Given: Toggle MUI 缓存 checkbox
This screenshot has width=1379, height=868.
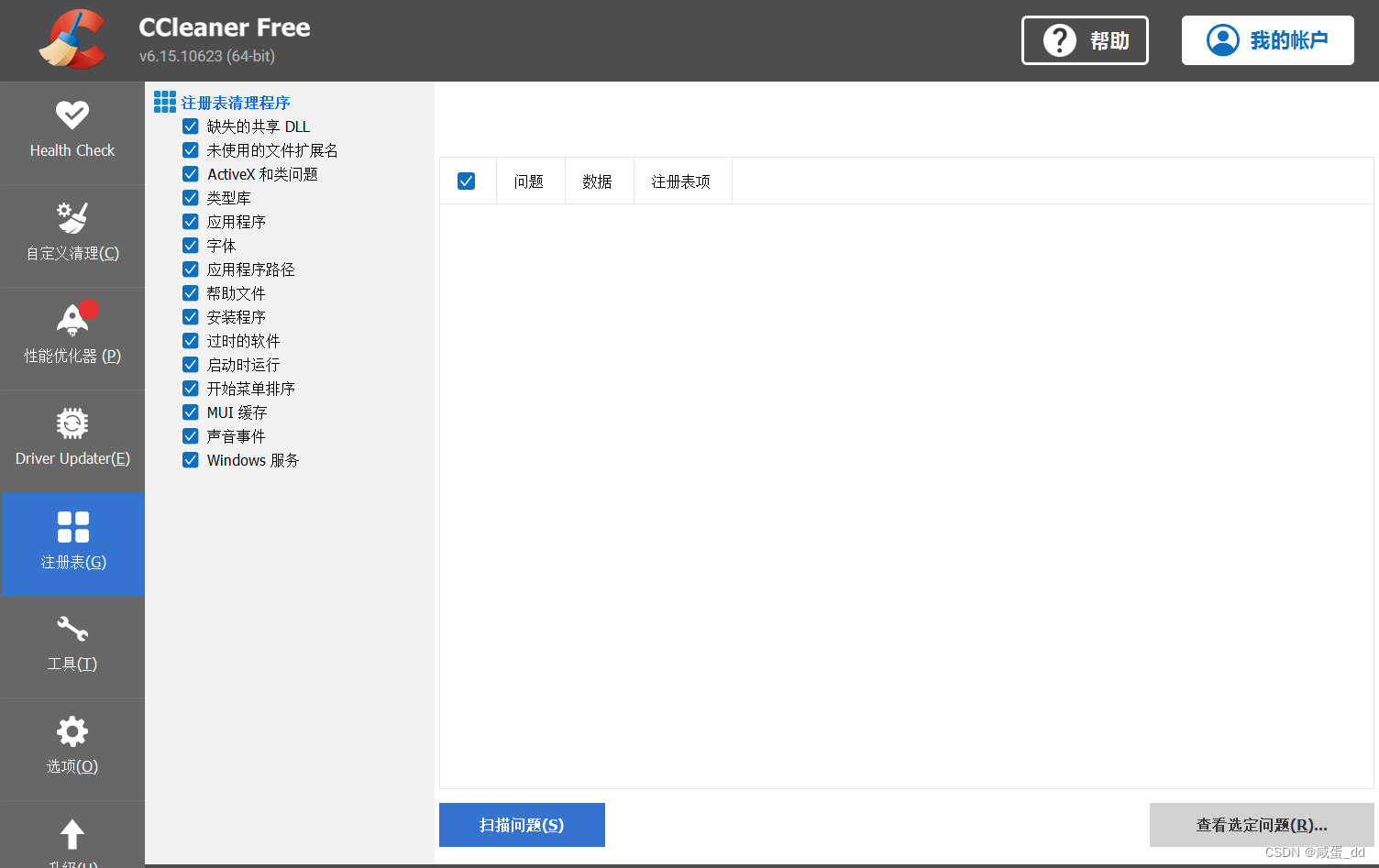Looking at the screenshot, I should (191, 412).
